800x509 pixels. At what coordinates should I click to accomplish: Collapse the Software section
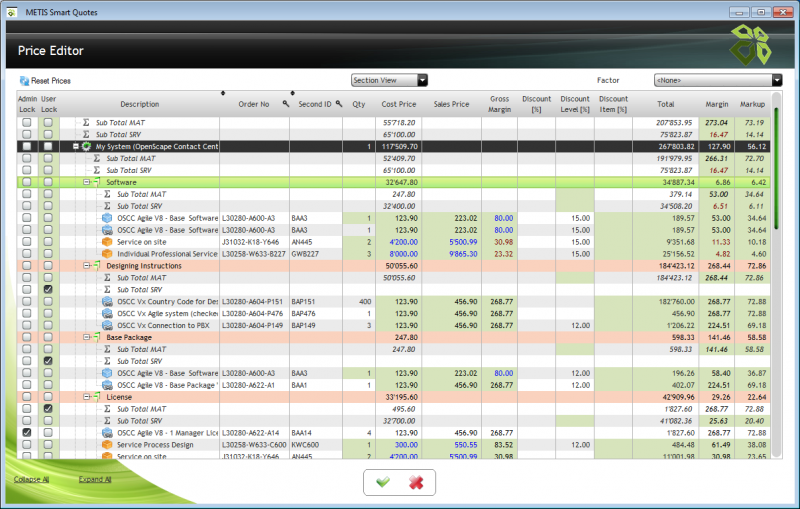[x=86, y=182]
